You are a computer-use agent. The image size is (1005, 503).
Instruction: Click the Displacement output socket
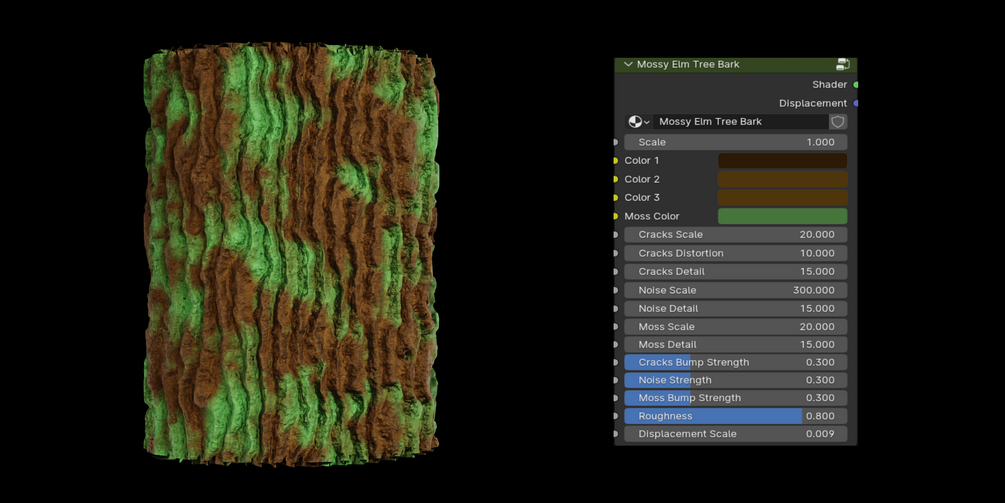pos(856,103)
